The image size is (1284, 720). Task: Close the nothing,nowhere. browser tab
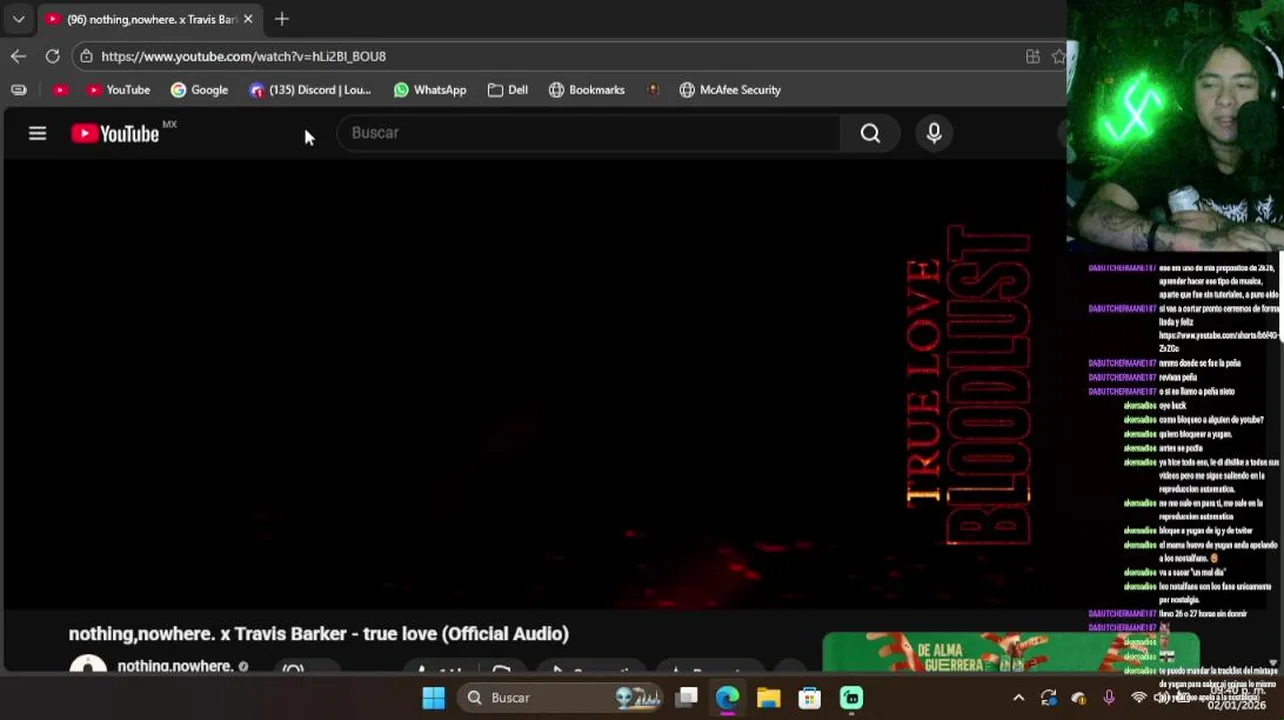(x=248, y=19)
